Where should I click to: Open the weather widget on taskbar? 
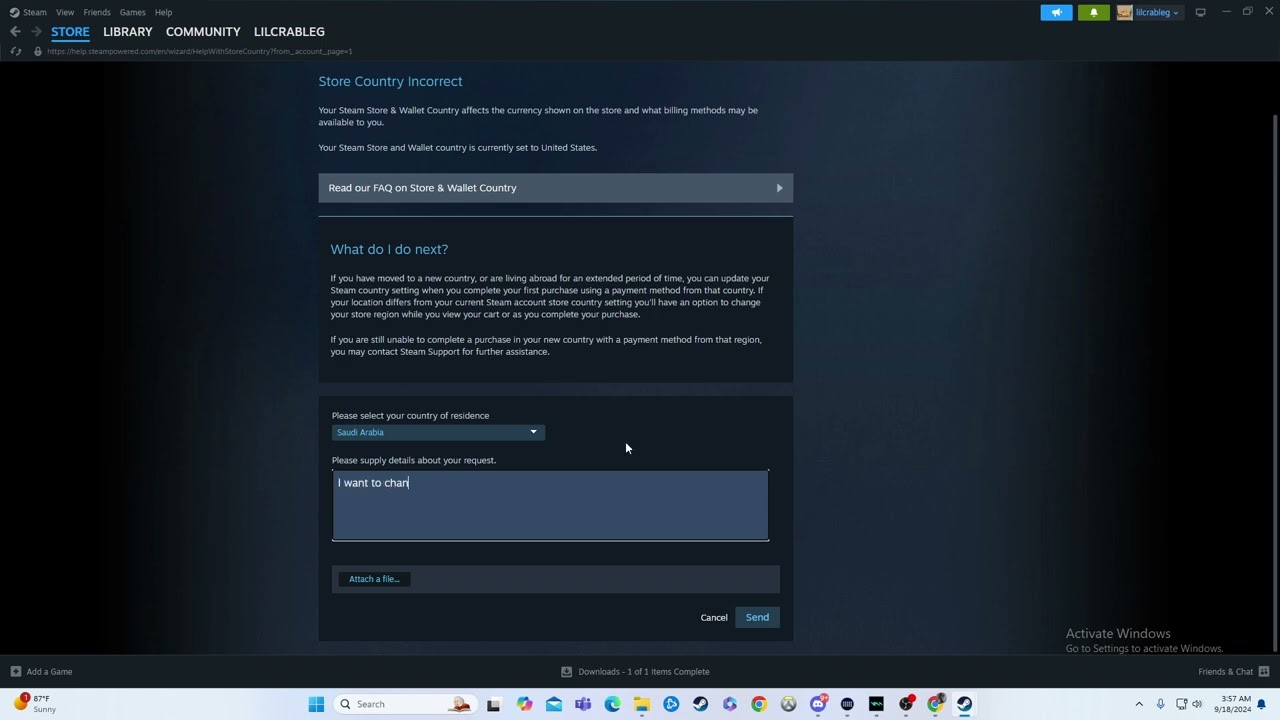pyautogui.click(x=36, y=703)
